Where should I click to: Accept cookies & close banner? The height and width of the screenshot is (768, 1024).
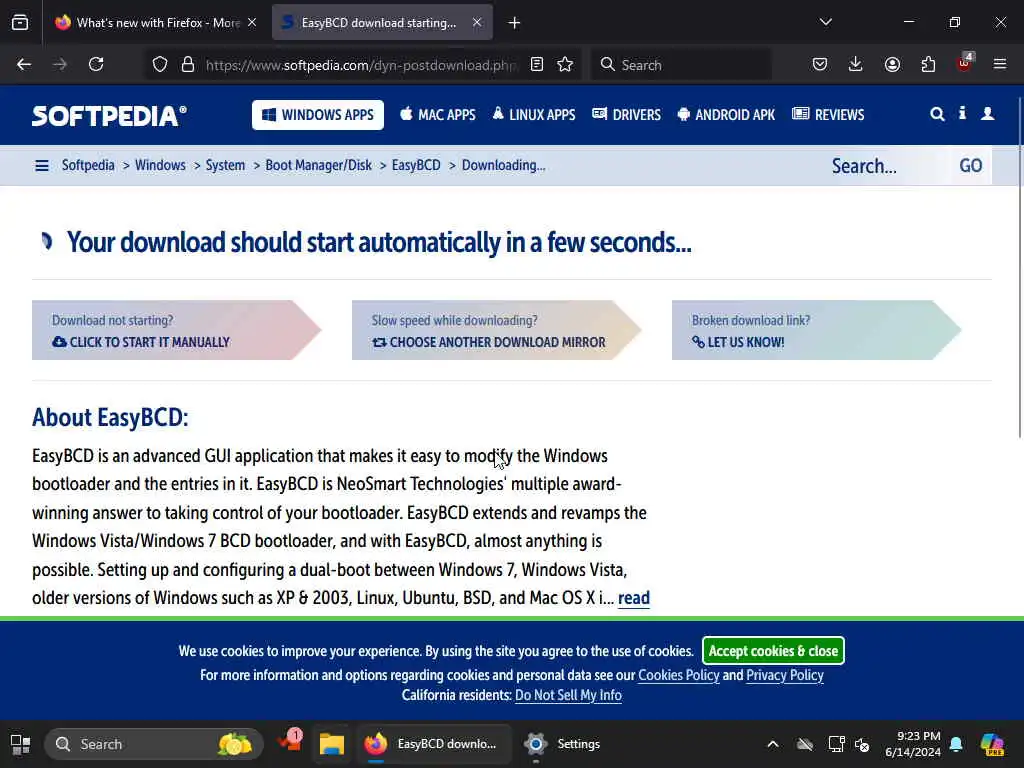pos(773,651)
